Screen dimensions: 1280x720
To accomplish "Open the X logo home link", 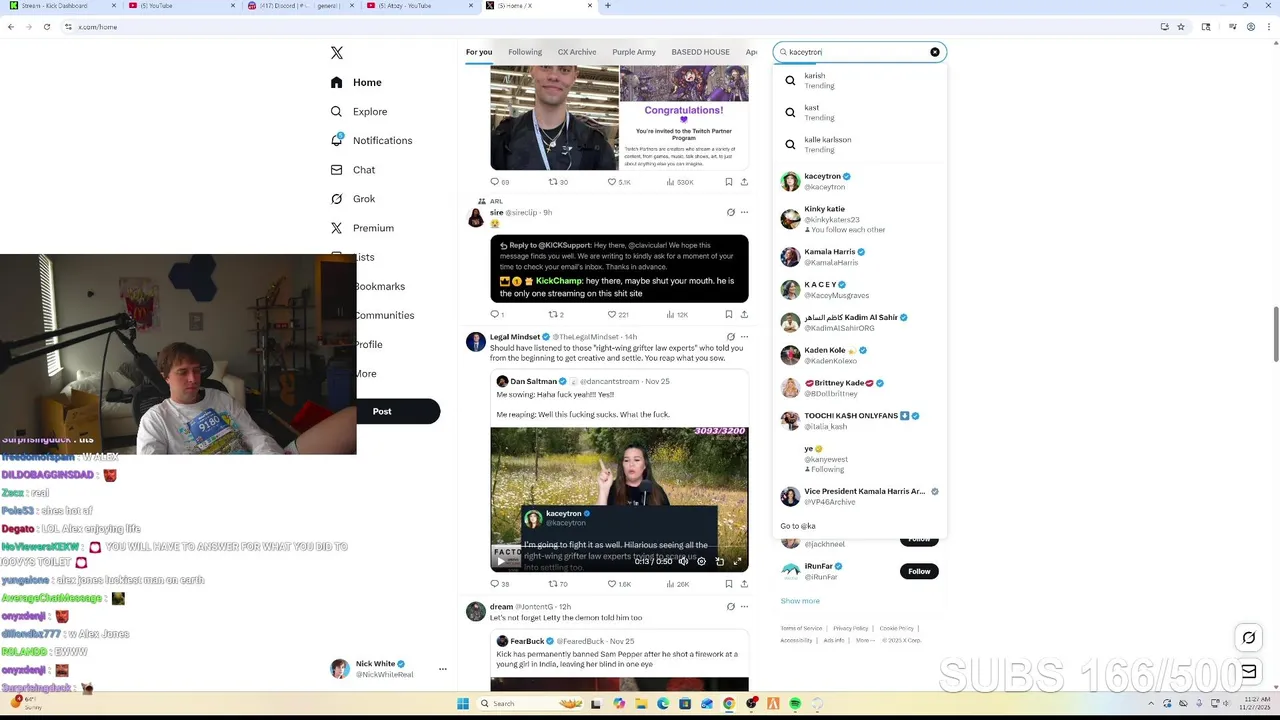I will coord(337,53).
